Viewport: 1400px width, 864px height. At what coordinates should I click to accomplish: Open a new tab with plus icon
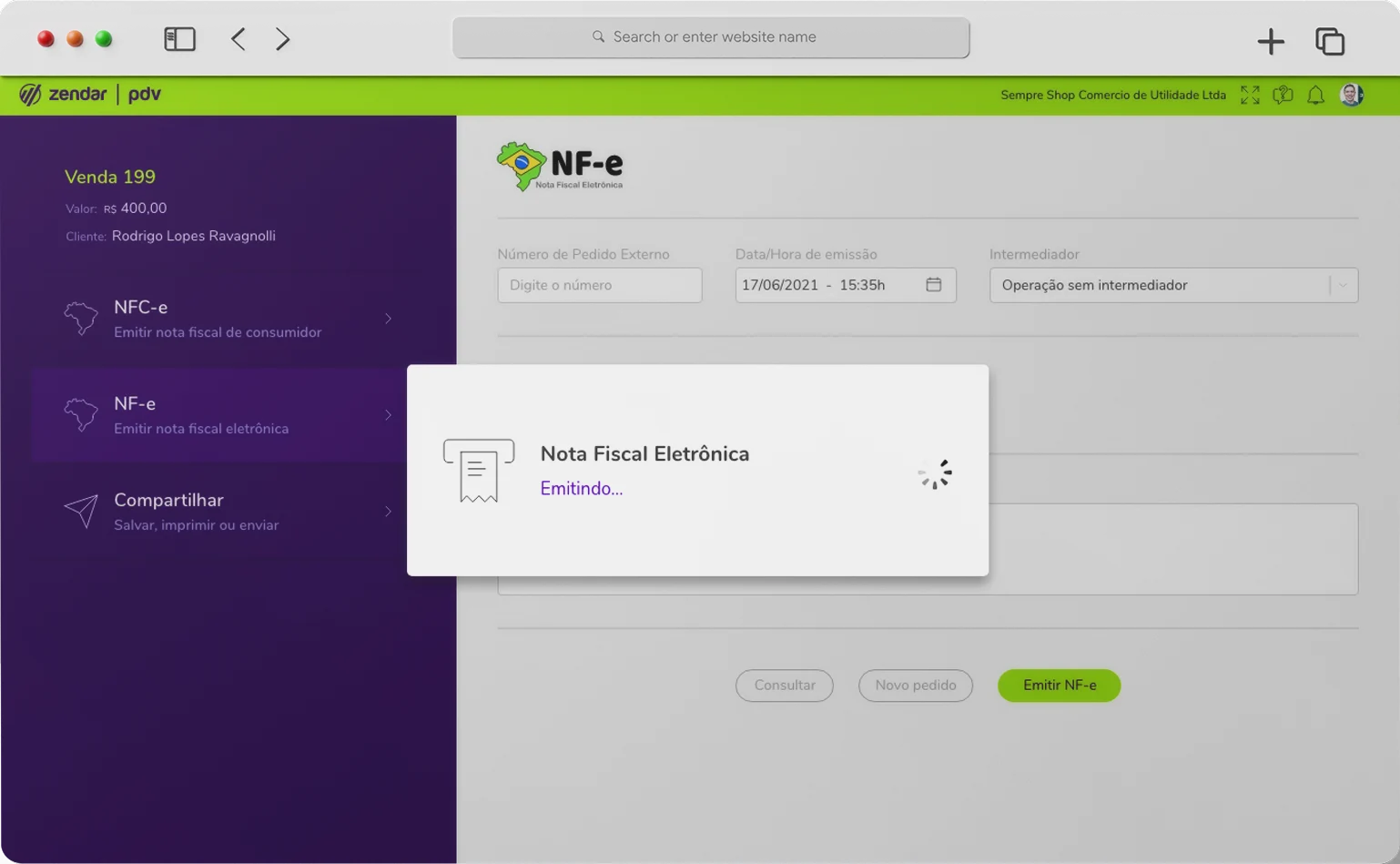tap(1271, 41)
